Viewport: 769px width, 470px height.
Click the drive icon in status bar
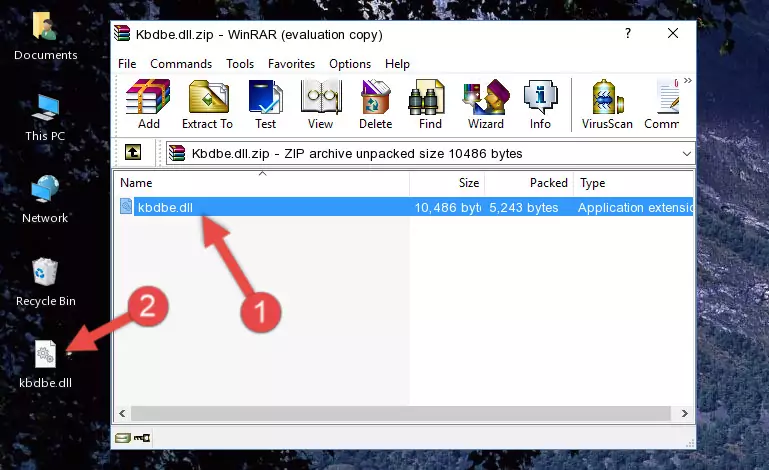(123, 438)
